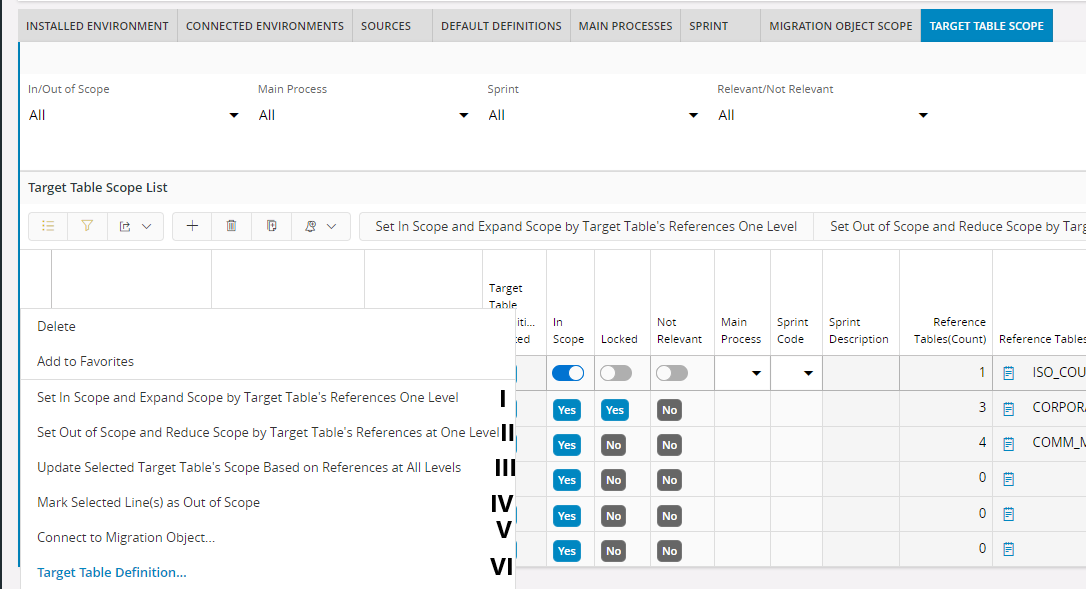Open the filter funnel icon
The image size is (1086, 589).
(x=87, y=227)
